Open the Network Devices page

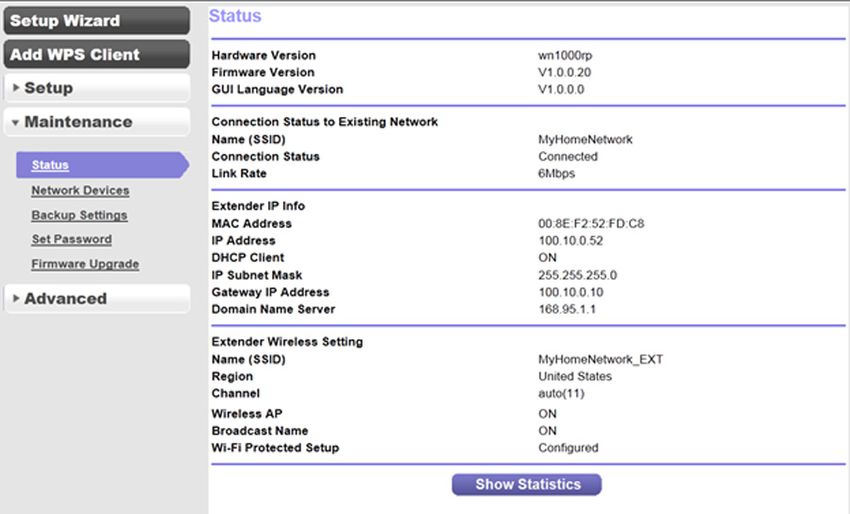coord(80,190)
